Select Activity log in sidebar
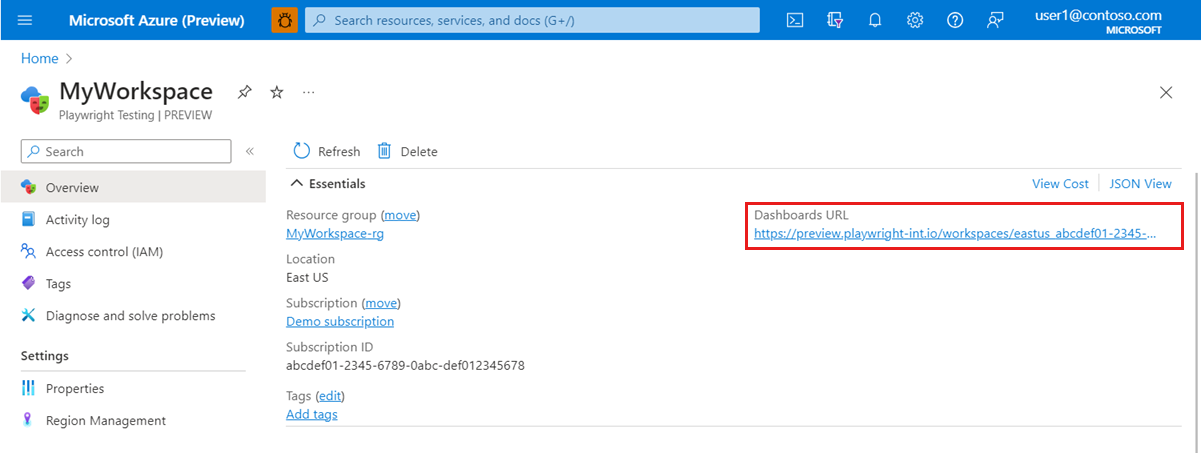 [78, 220]
